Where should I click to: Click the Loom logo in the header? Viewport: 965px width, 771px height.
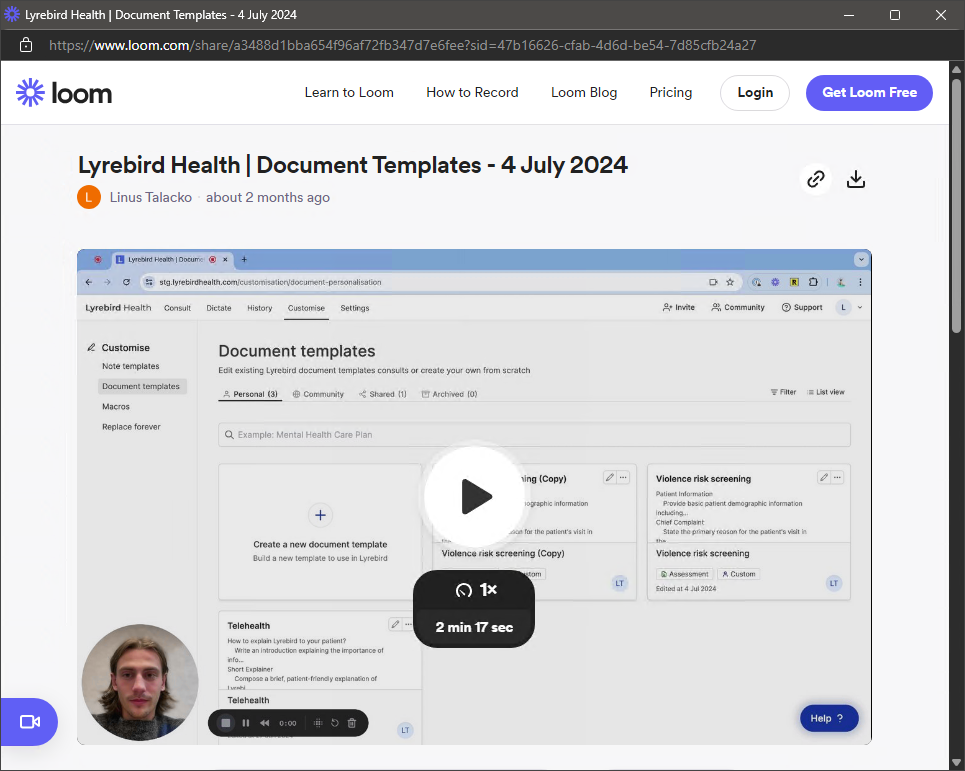pos(64,93)
